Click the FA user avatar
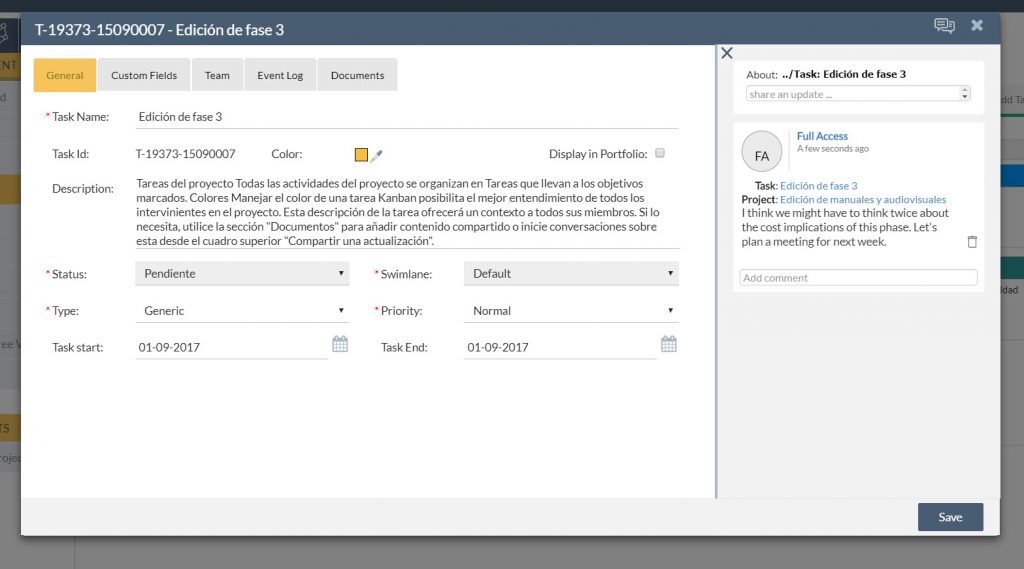Image resolution: width=1024 pixels, height=569 pixels. click(x=762, y=151)
